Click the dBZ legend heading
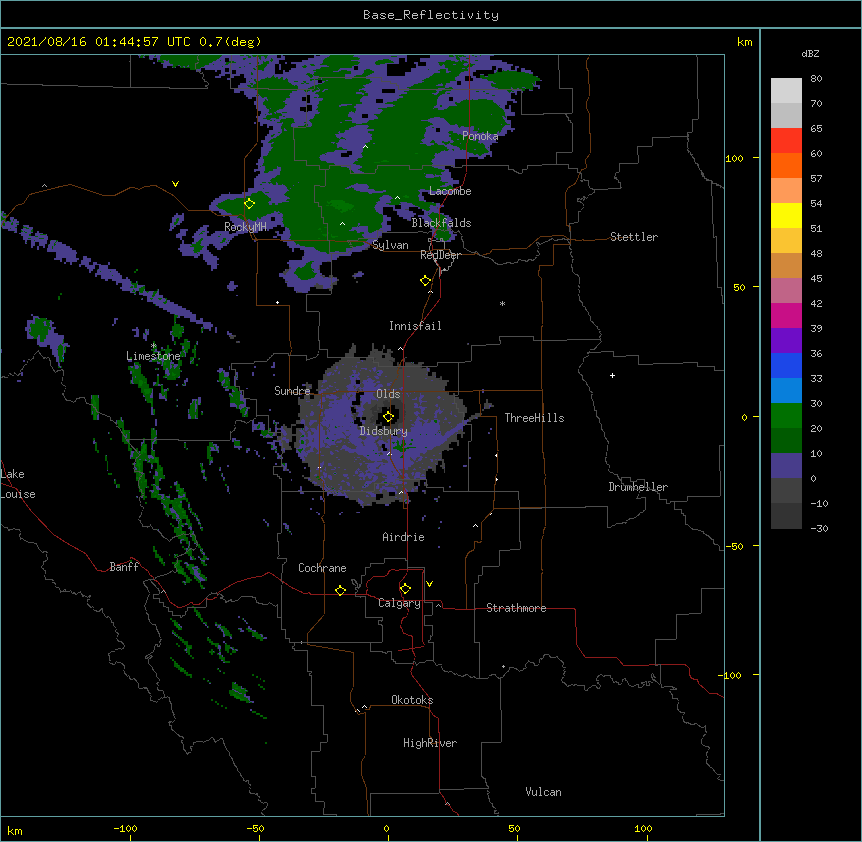Image resolution: width=862 pixels, height=842 pixels. coord(810,53)
